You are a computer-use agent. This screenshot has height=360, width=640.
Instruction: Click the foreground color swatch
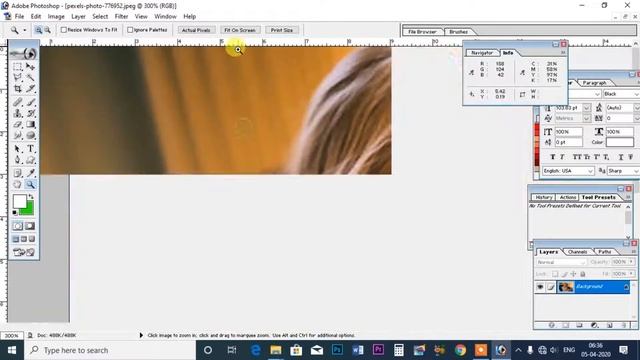point(19,201)
